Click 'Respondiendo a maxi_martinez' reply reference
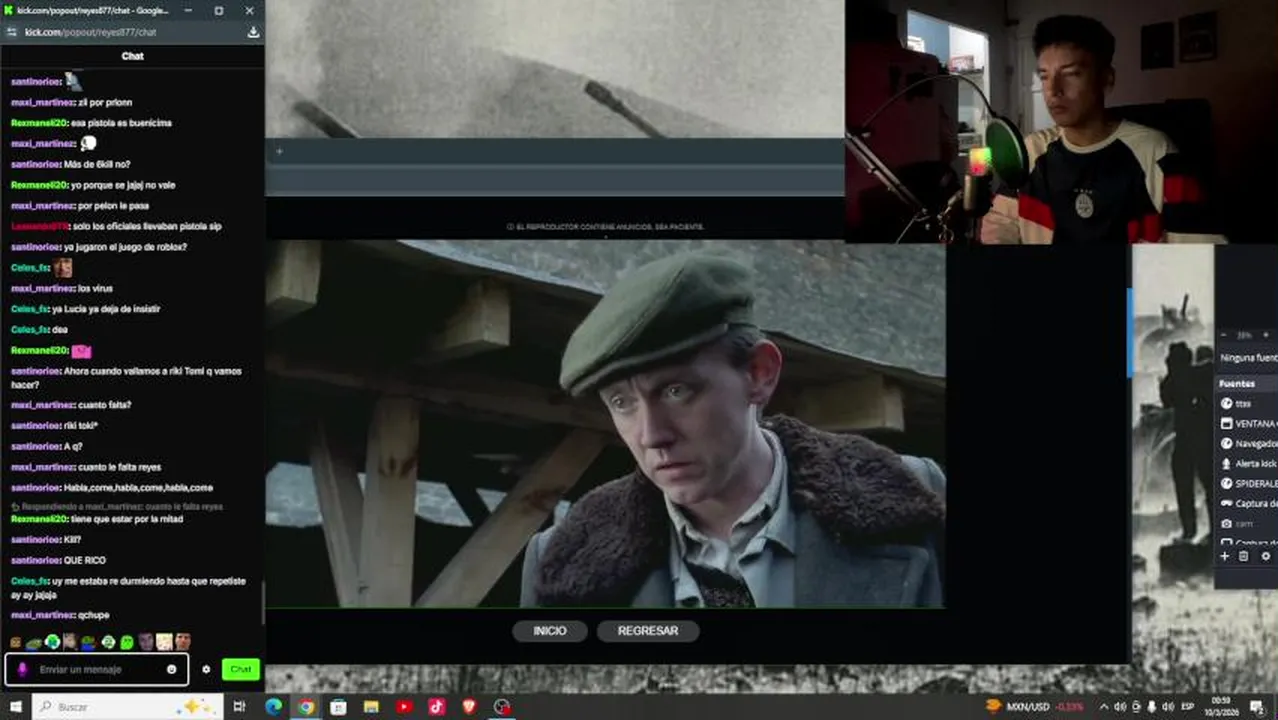 pyautogui.click(x=116, y=507)
